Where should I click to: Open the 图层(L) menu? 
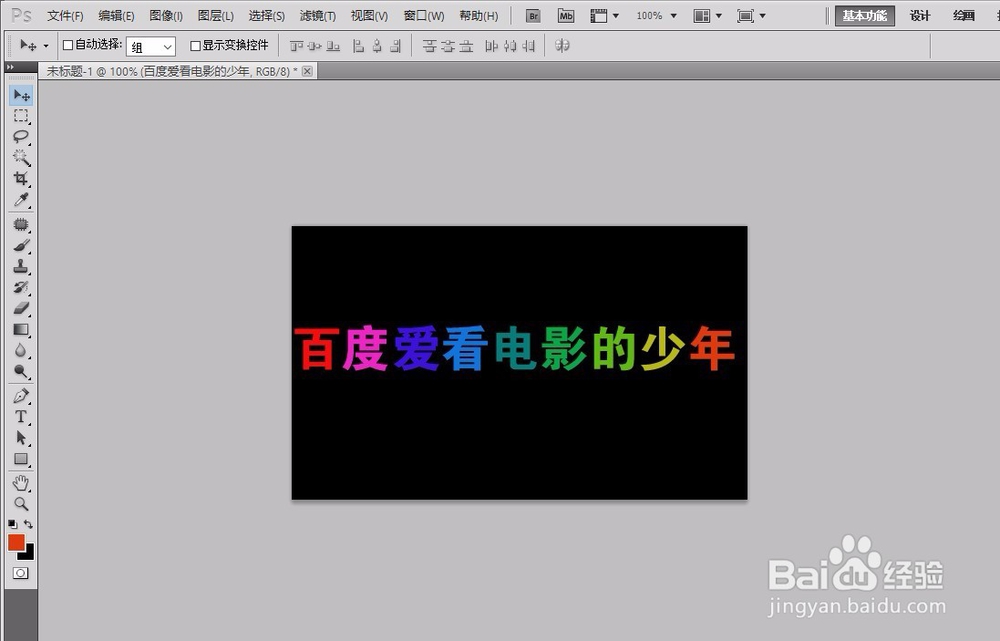[216, 16]
